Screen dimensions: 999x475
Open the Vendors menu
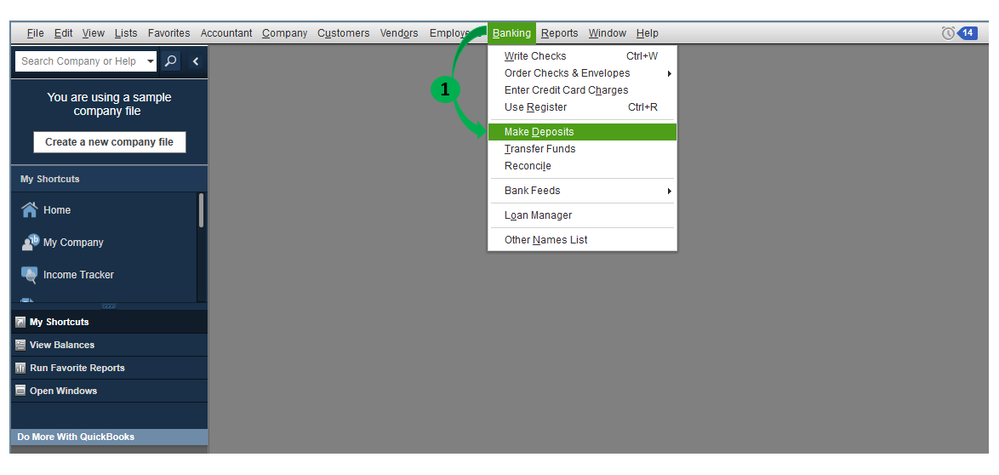(399, 33)
